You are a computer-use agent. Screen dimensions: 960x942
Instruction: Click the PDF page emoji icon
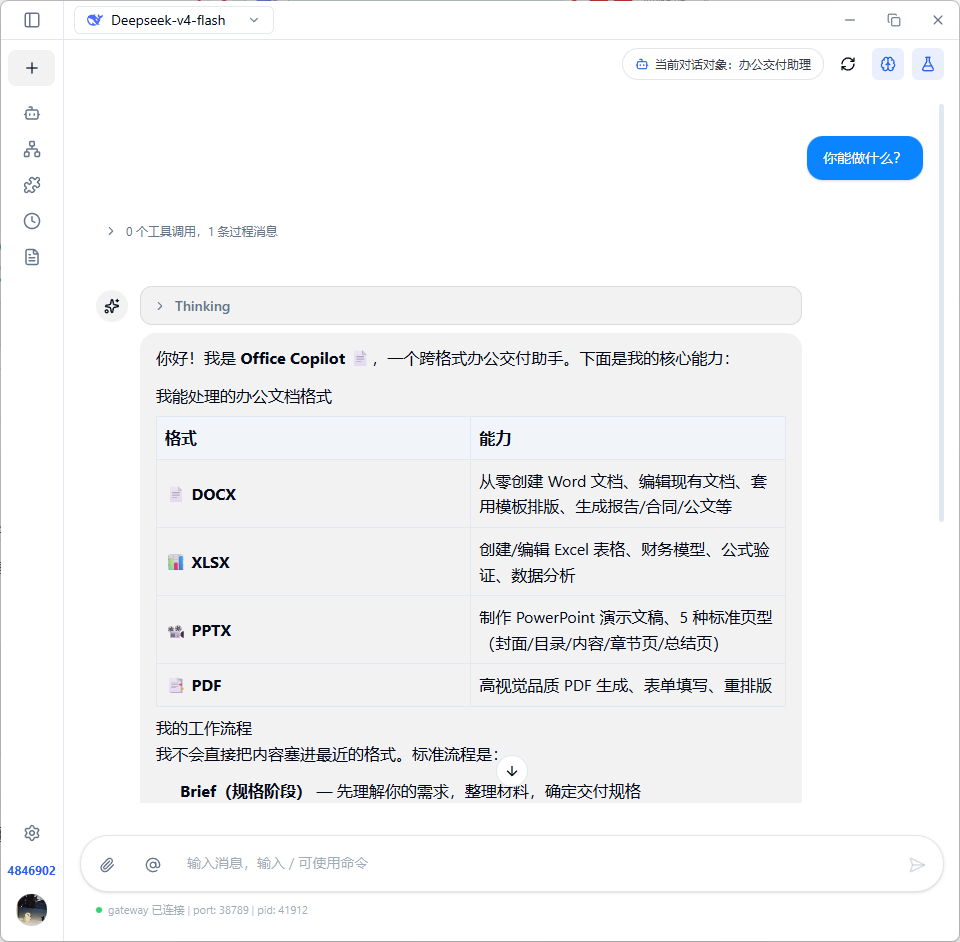pyautogui.click(x=176, y=686)
